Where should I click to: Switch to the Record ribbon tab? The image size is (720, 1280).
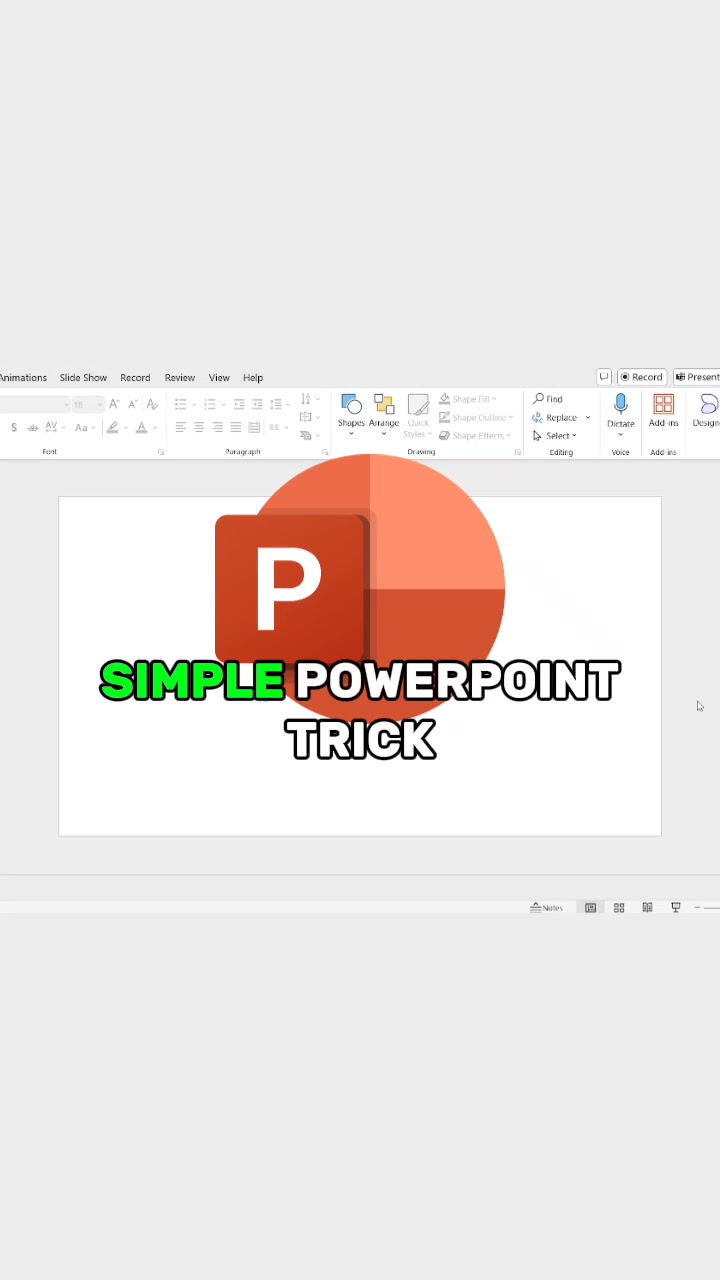(x=135, y=378)
